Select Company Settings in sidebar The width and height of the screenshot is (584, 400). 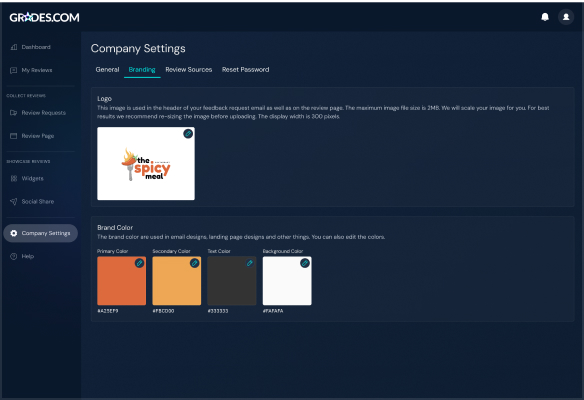pyautogui.click(x=41, y=233)
